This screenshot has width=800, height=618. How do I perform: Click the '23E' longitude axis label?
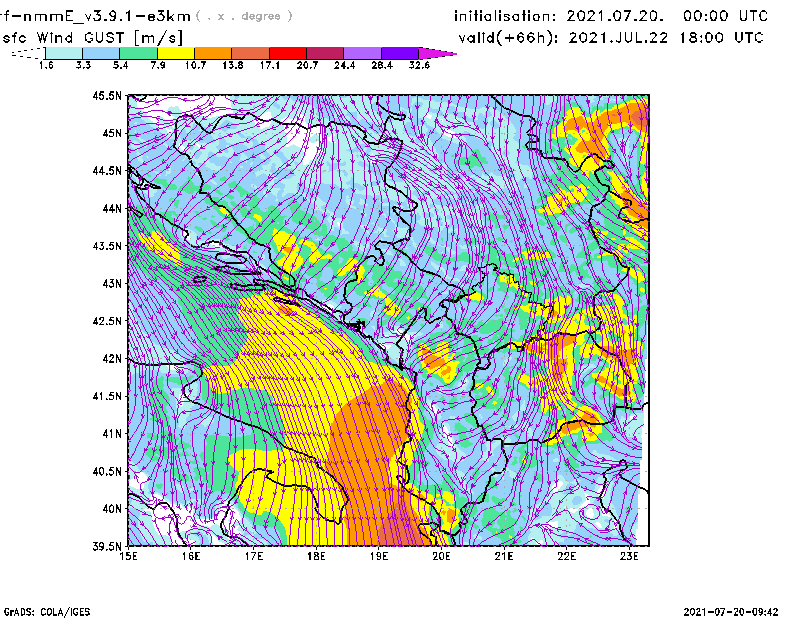point(629,556)
